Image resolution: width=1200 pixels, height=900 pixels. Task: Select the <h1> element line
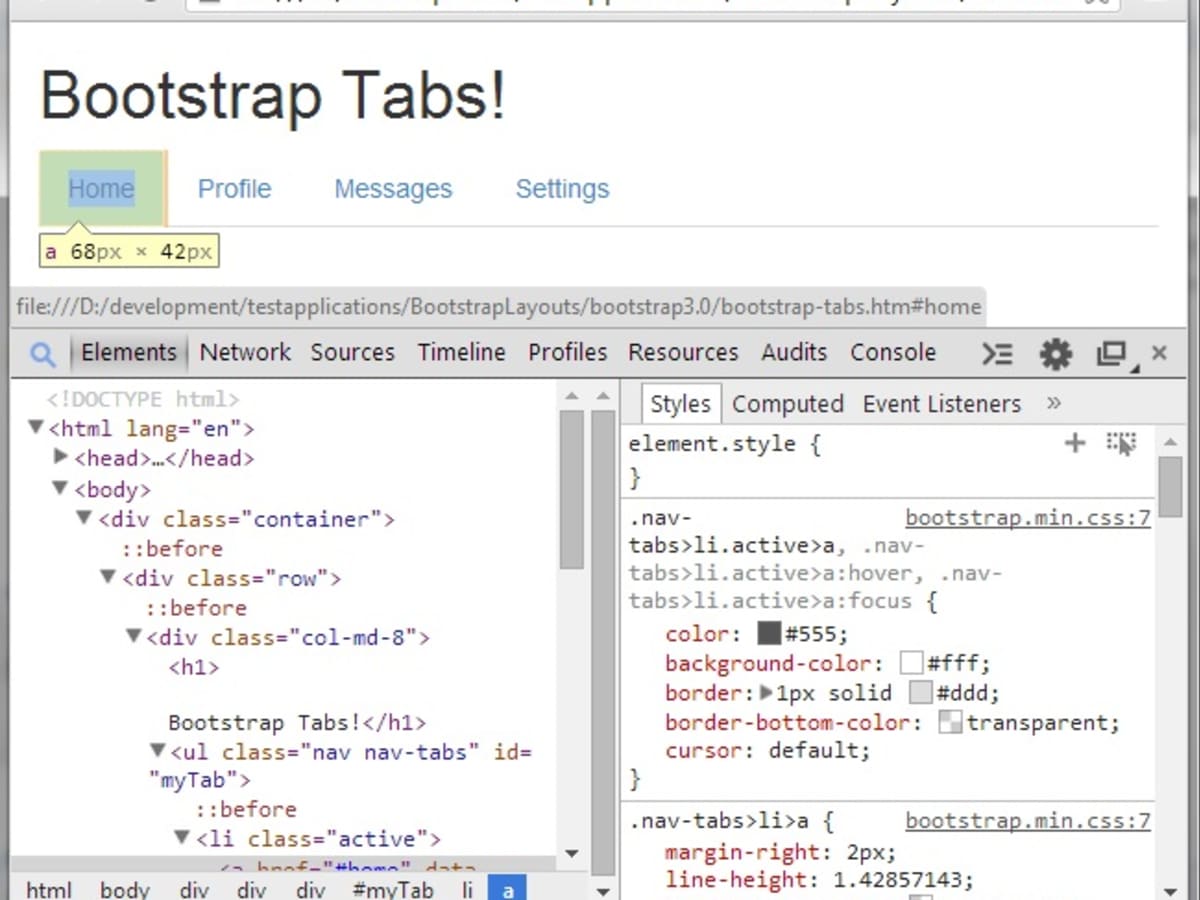point(194,666)
